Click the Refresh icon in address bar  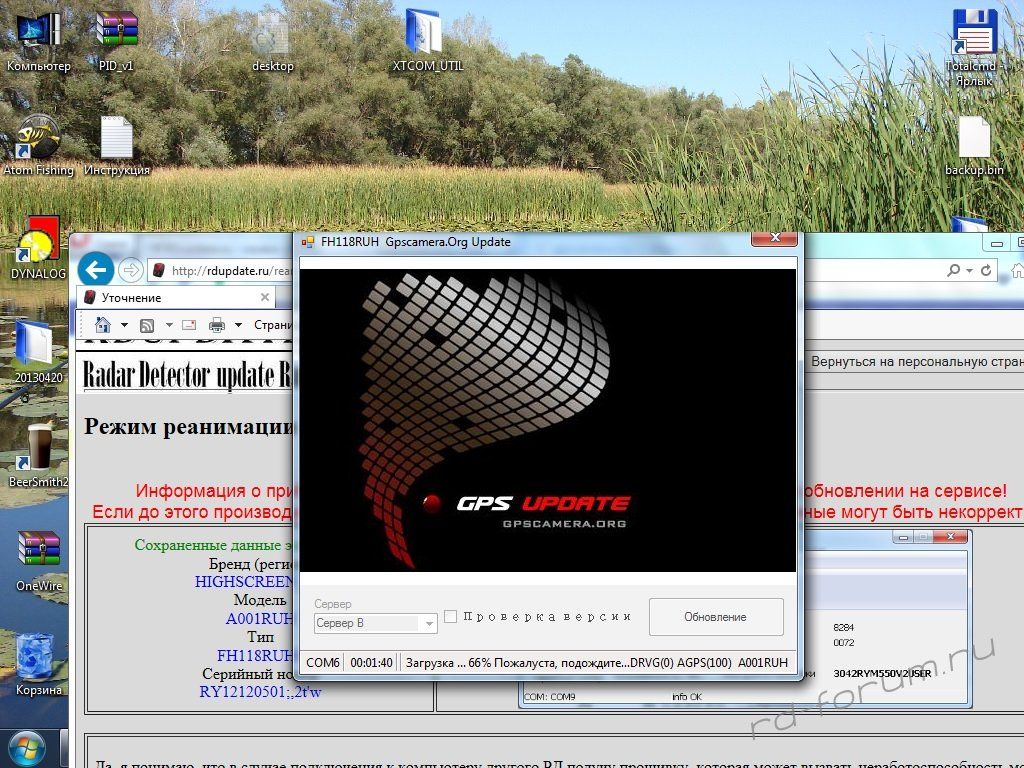pos(987,270)
